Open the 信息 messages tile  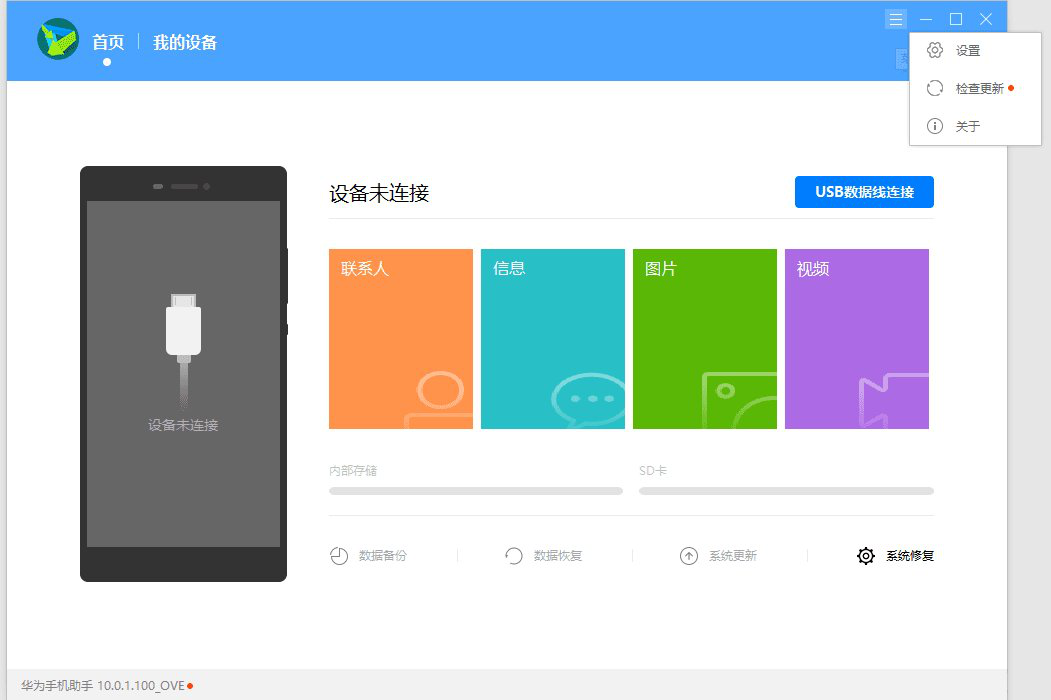(x=552, y=338)
